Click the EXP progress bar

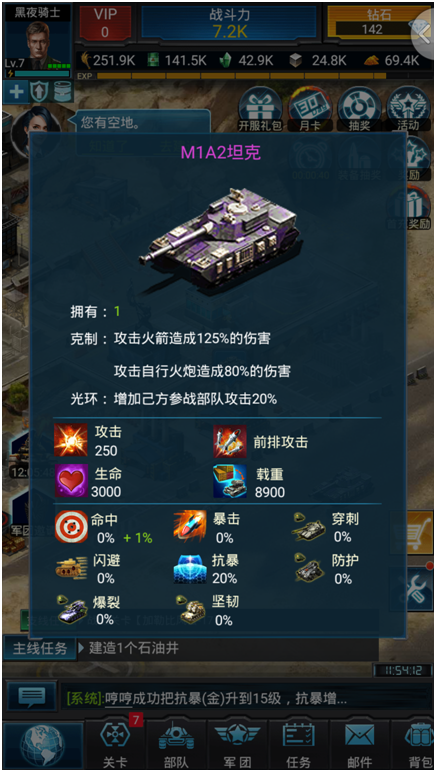point(242,76)
